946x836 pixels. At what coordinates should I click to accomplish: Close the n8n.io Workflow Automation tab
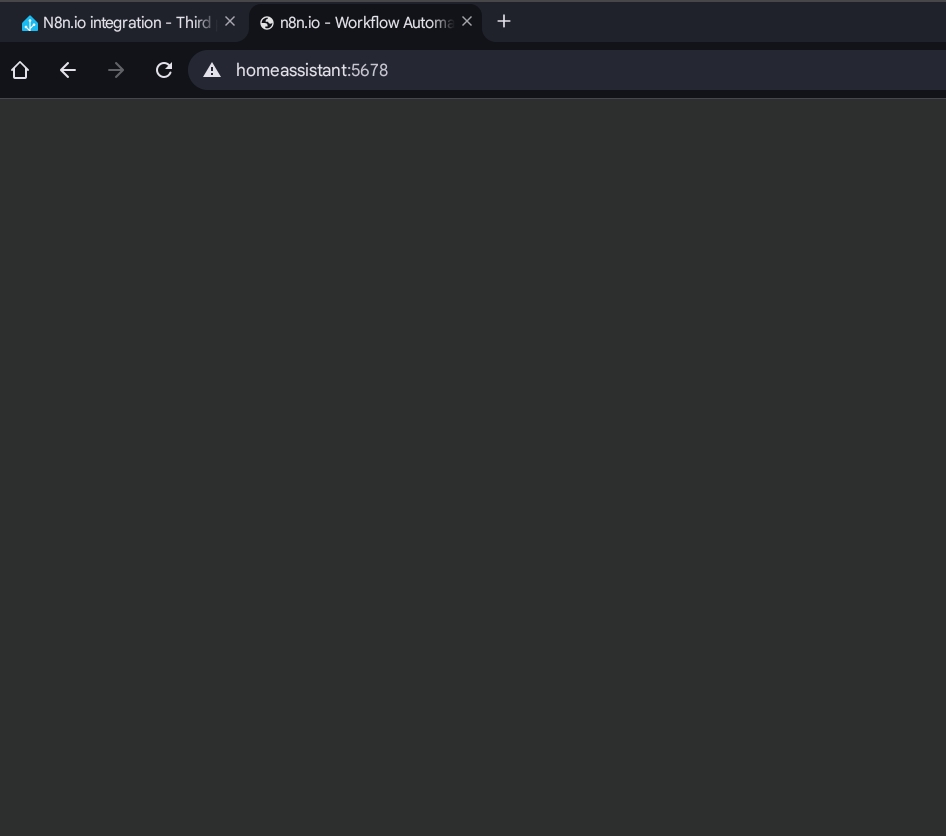point(467,20)
